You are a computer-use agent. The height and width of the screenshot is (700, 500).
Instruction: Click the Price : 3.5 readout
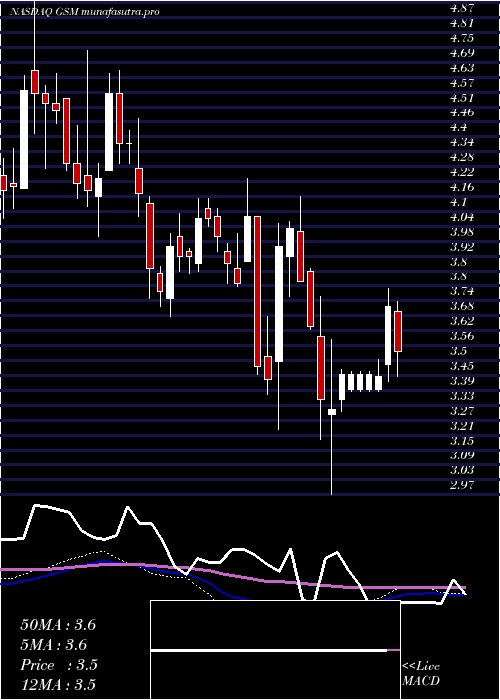59,665
